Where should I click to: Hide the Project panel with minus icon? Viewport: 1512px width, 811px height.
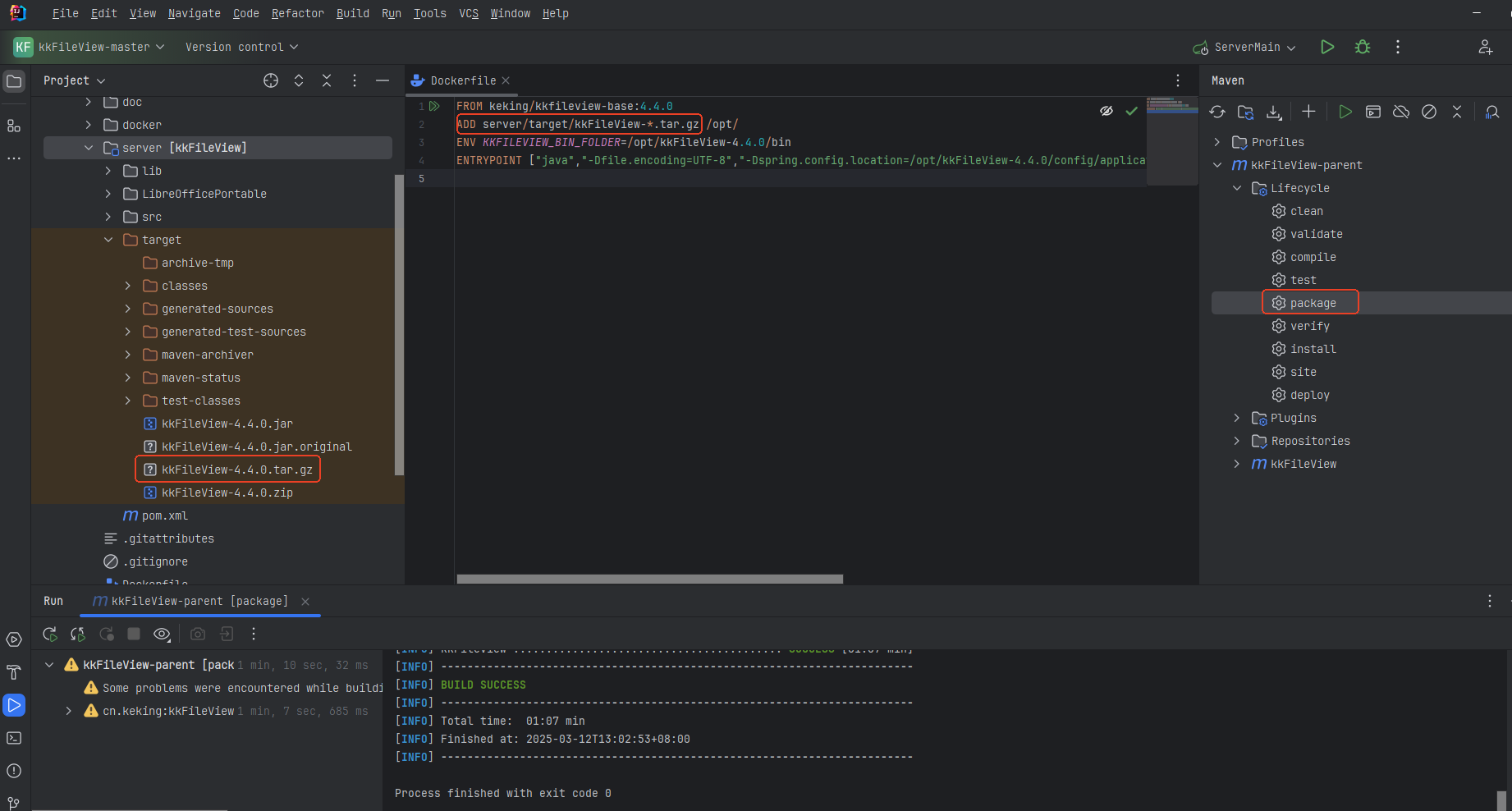pyautogui.click(x=383, y=80)
